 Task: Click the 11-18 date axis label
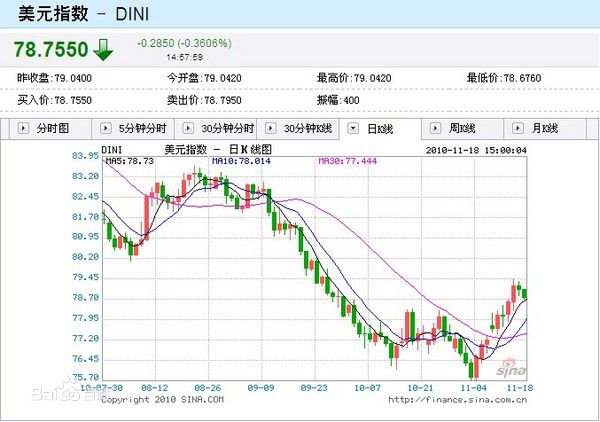coord(520,388)
